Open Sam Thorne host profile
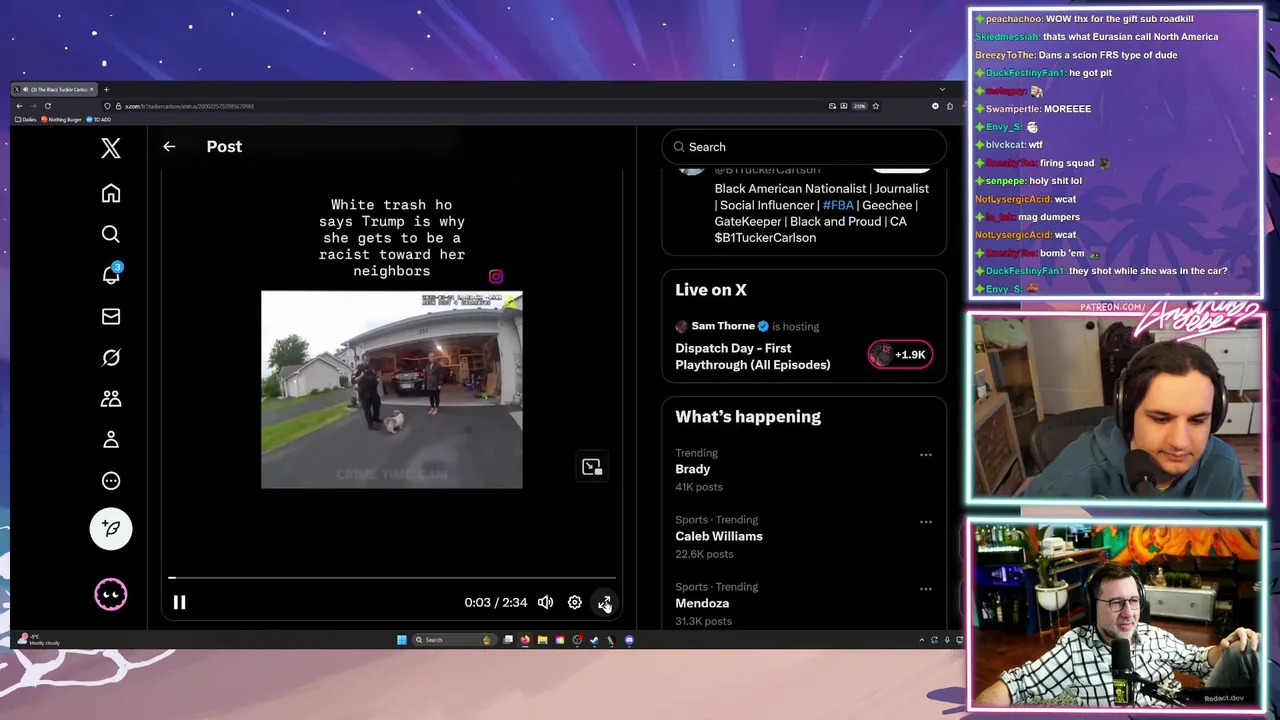Image resolution: width=1280 pixels, height=720 pixels. click(x=723, y=326)
